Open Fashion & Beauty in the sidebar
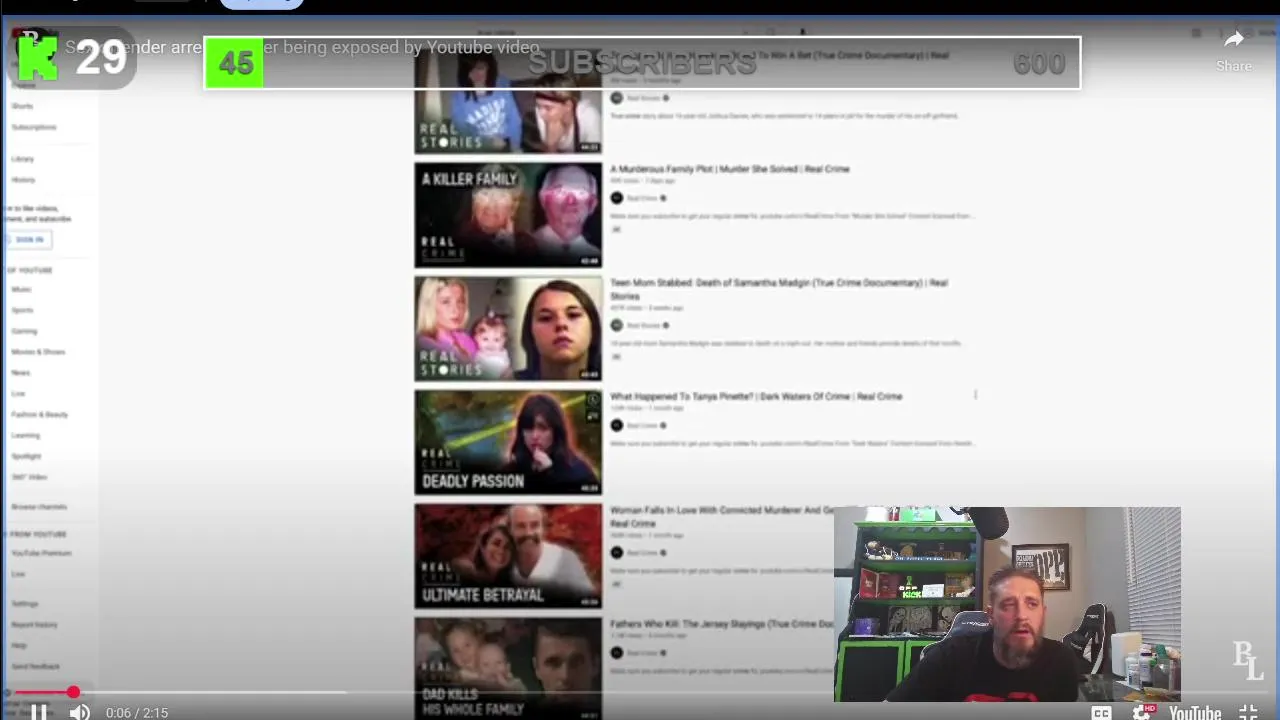Viewport: 1280px width, 720px height. pyautogui.click(x=40, y=414)
